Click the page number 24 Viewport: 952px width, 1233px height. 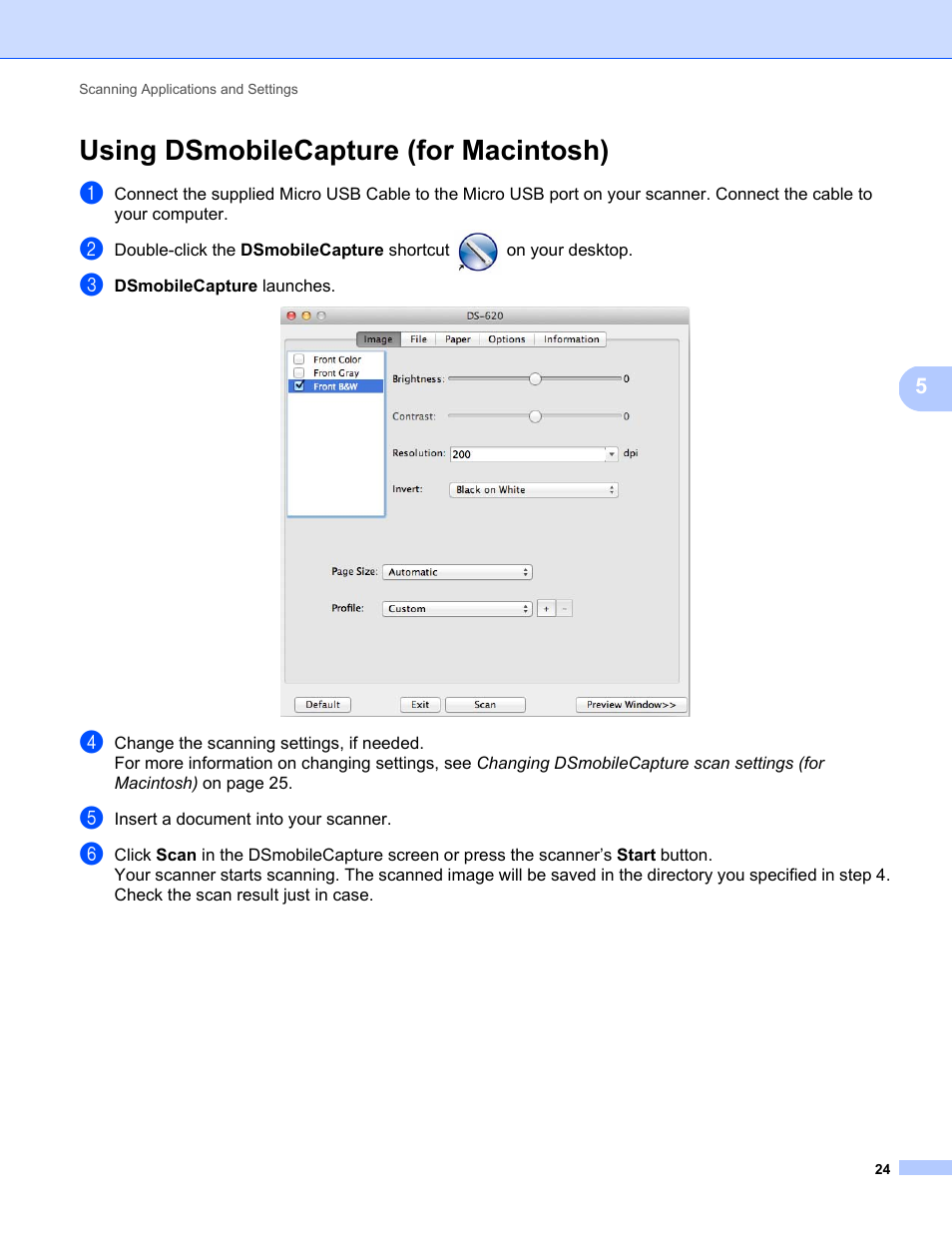(x=882, y=1169)
